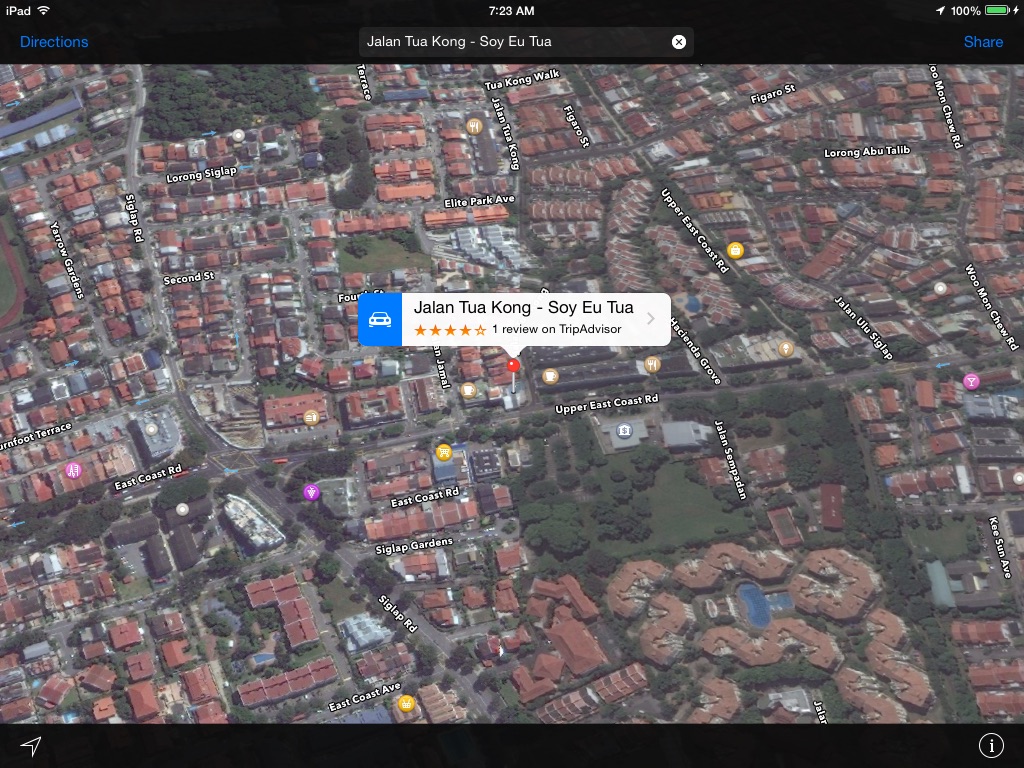Tap the yellow shopping bag marker
This screenshot has width=1024, height=768.
[736, 250]
